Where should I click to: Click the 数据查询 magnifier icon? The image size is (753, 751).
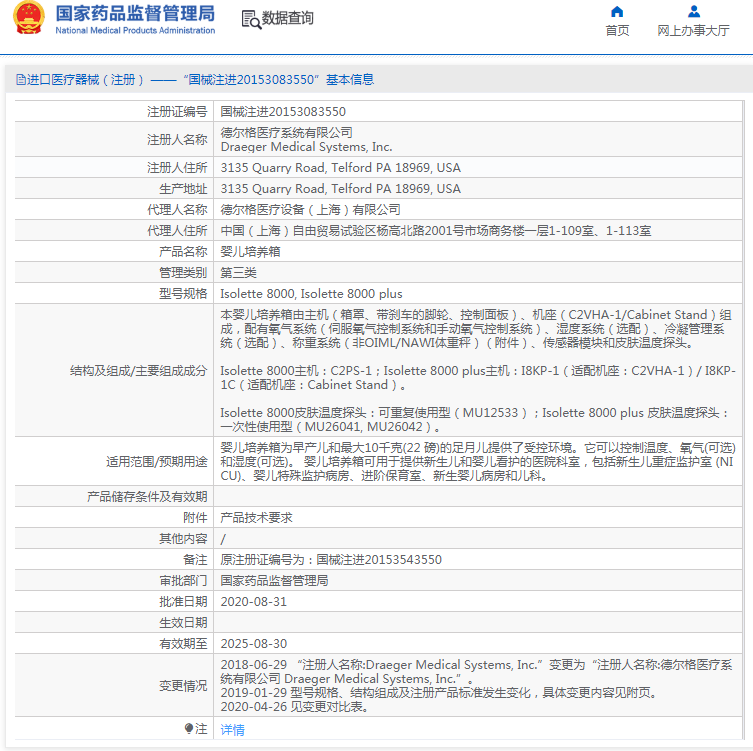point(250,18)
